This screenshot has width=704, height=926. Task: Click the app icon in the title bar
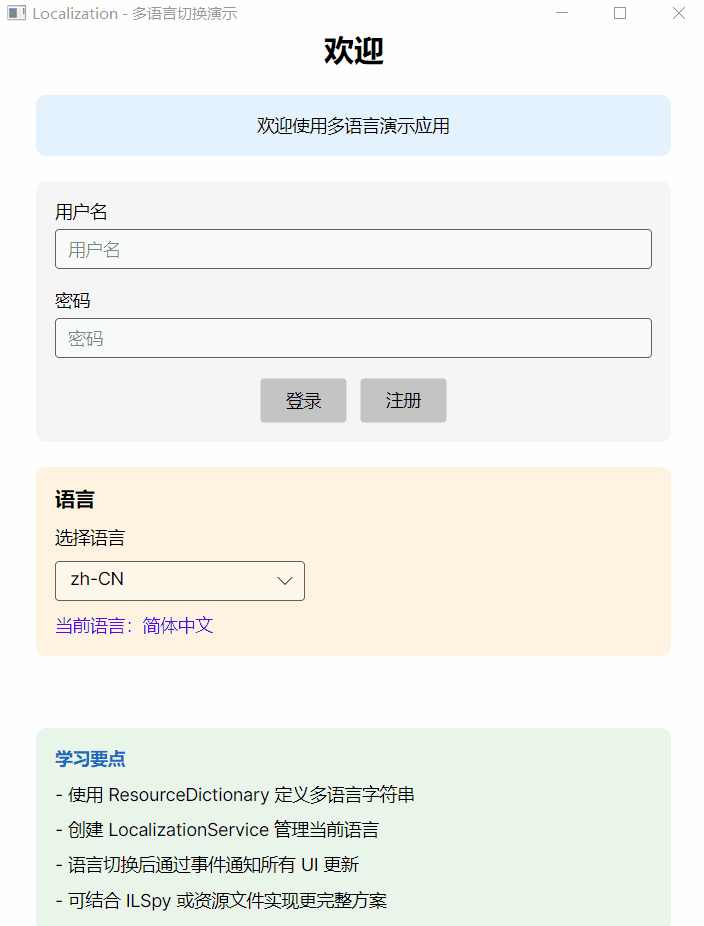click(x=16, y=14)
